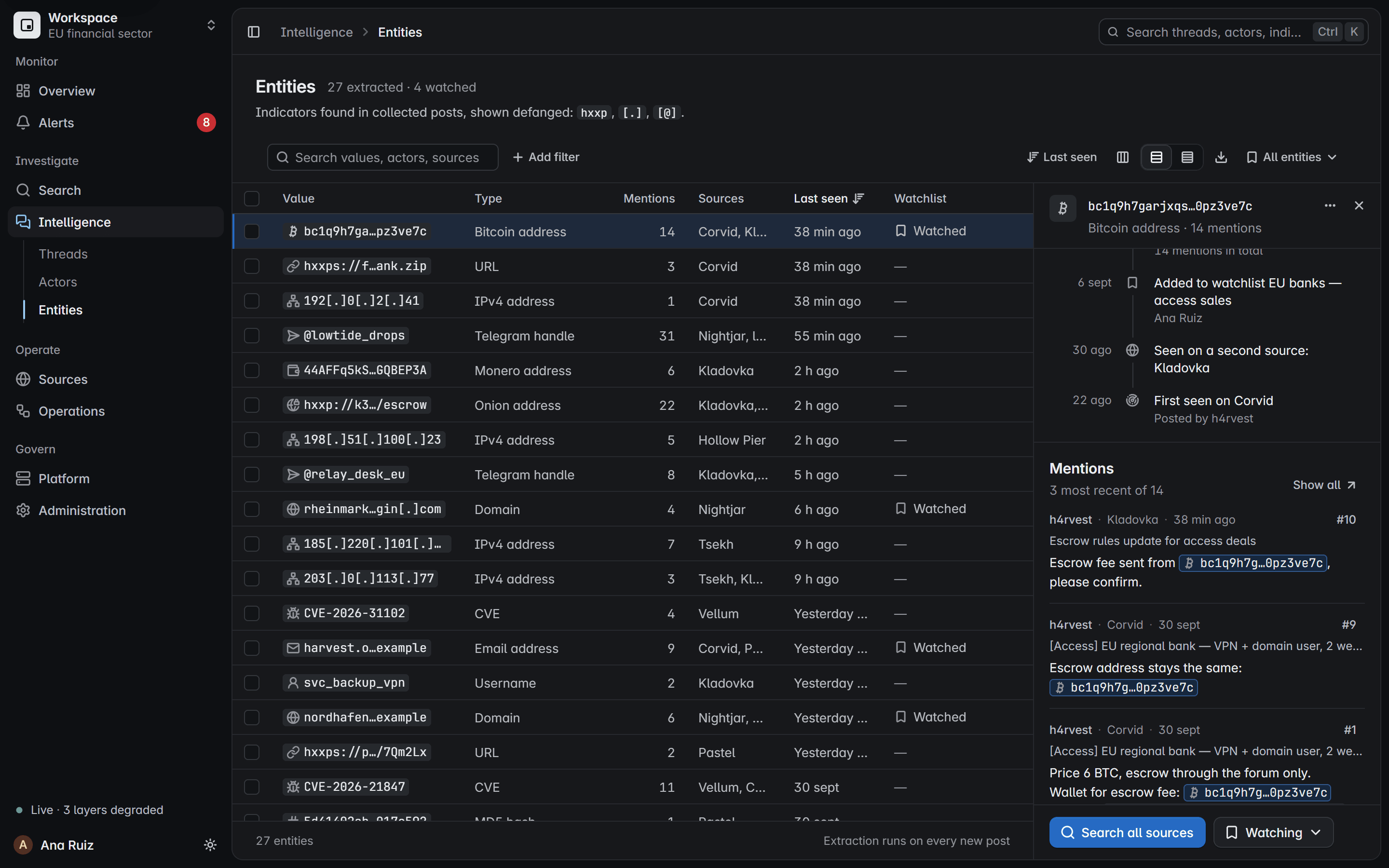Toggle the sidebar panel icon
This screenshot has width=1389, height=868.
[254, 32]
